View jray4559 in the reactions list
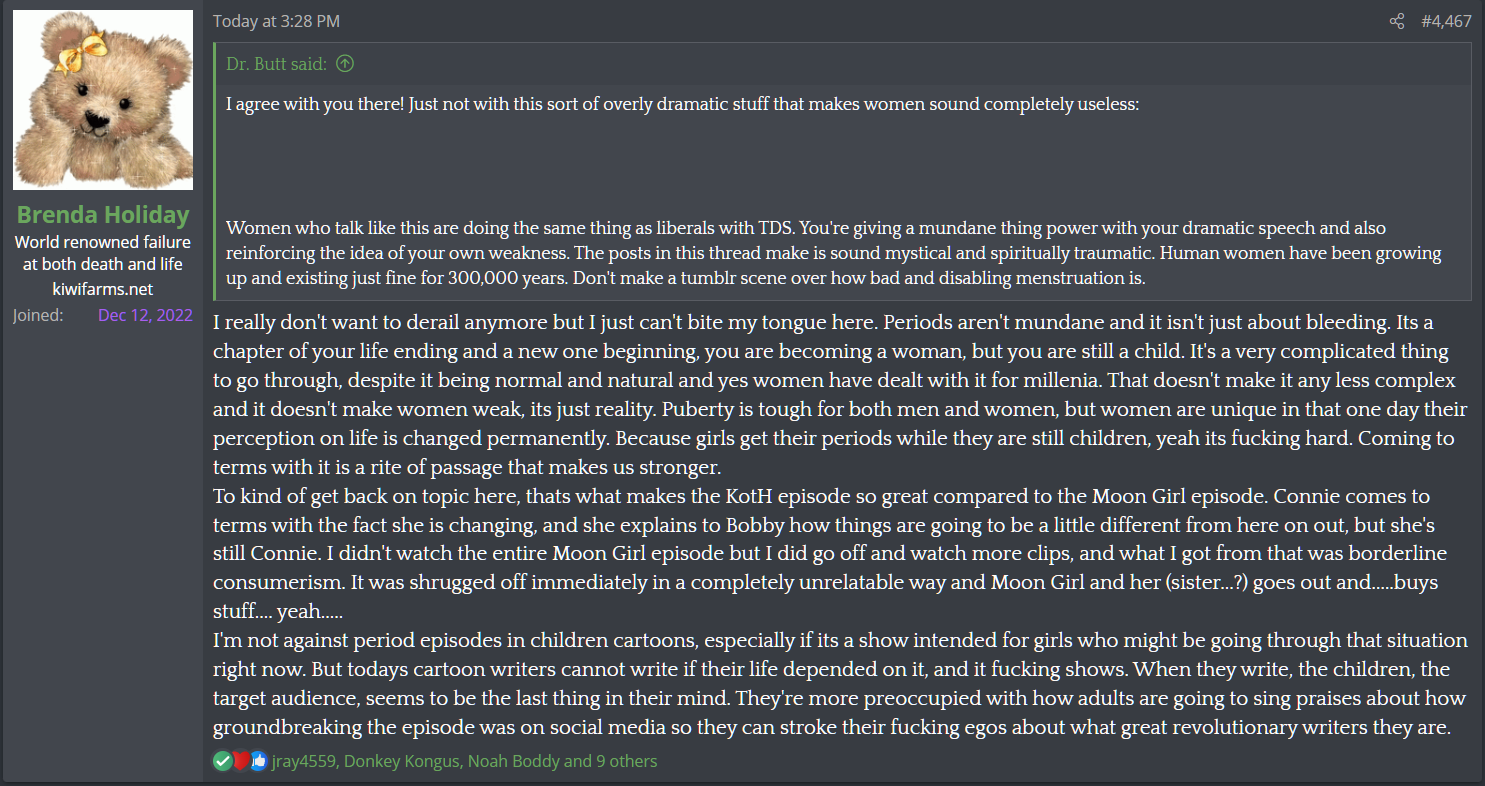The height and width of the screenshot is (786, 1485). pos(305,761)
